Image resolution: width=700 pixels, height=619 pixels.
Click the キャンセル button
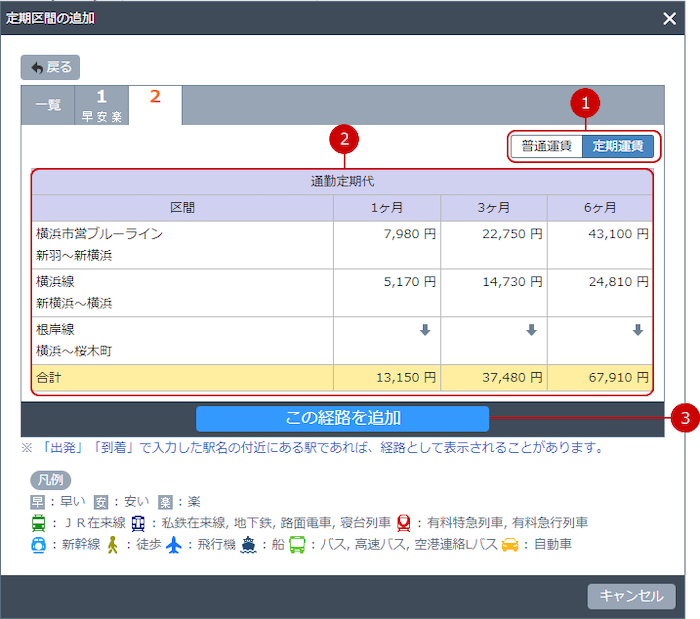point(631,596)
